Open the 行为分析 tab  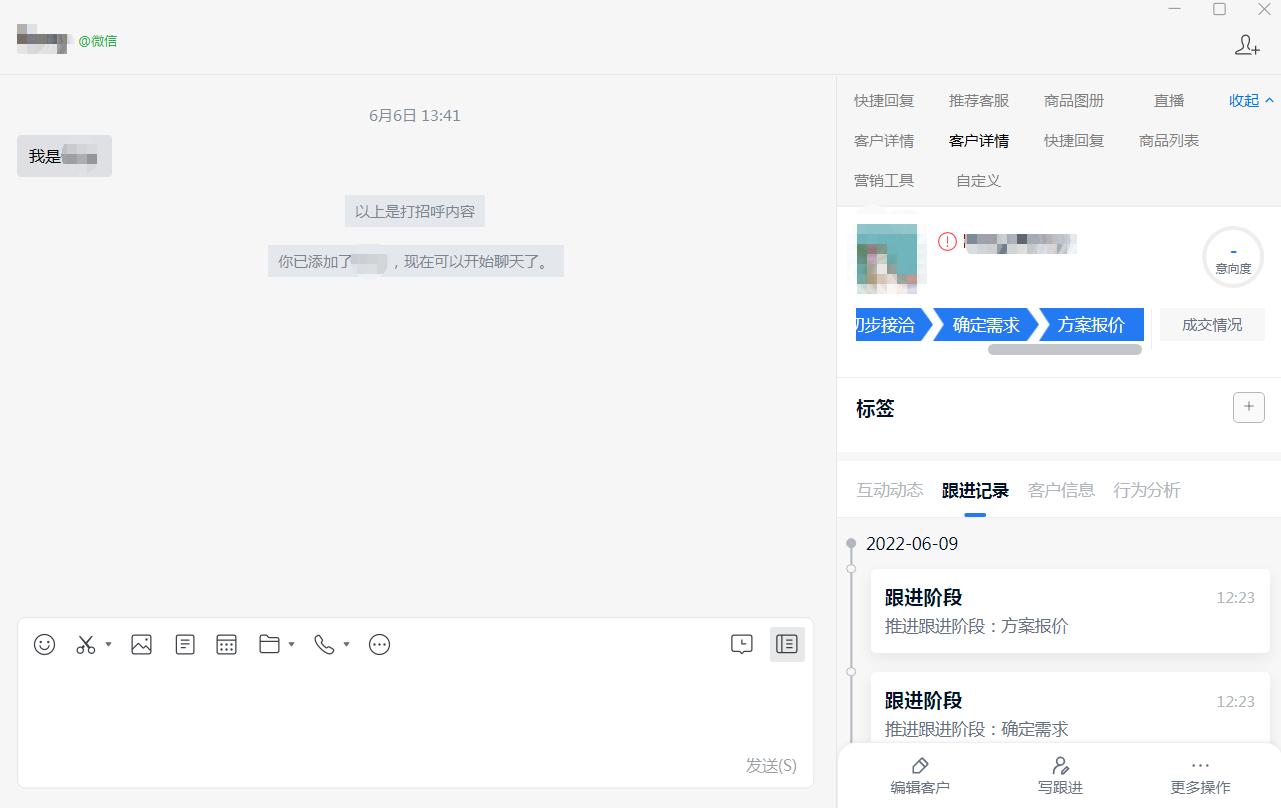(x=1146, y=490)
